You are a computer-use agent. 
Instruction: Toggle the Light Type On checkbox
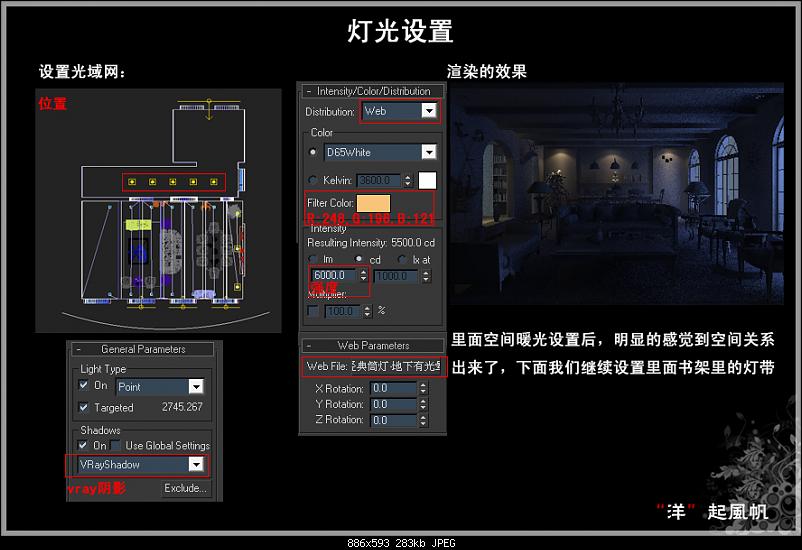coord(84,385)
